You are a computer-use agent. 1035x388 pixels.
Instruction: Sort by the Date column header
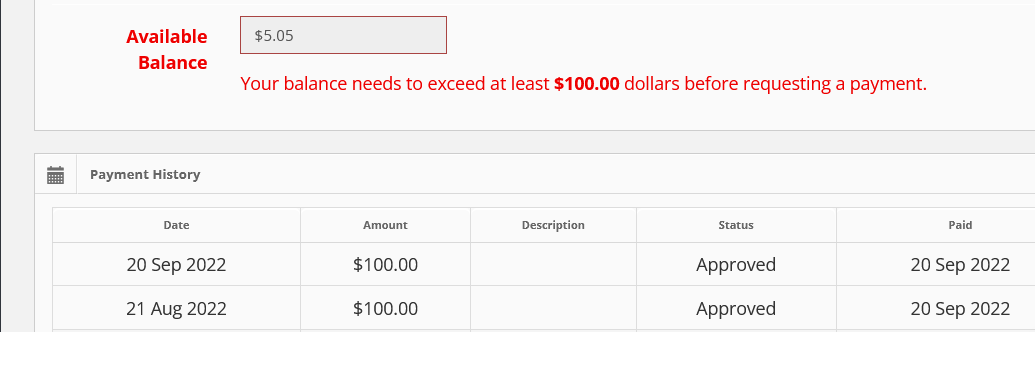click(x=176, y=225)
